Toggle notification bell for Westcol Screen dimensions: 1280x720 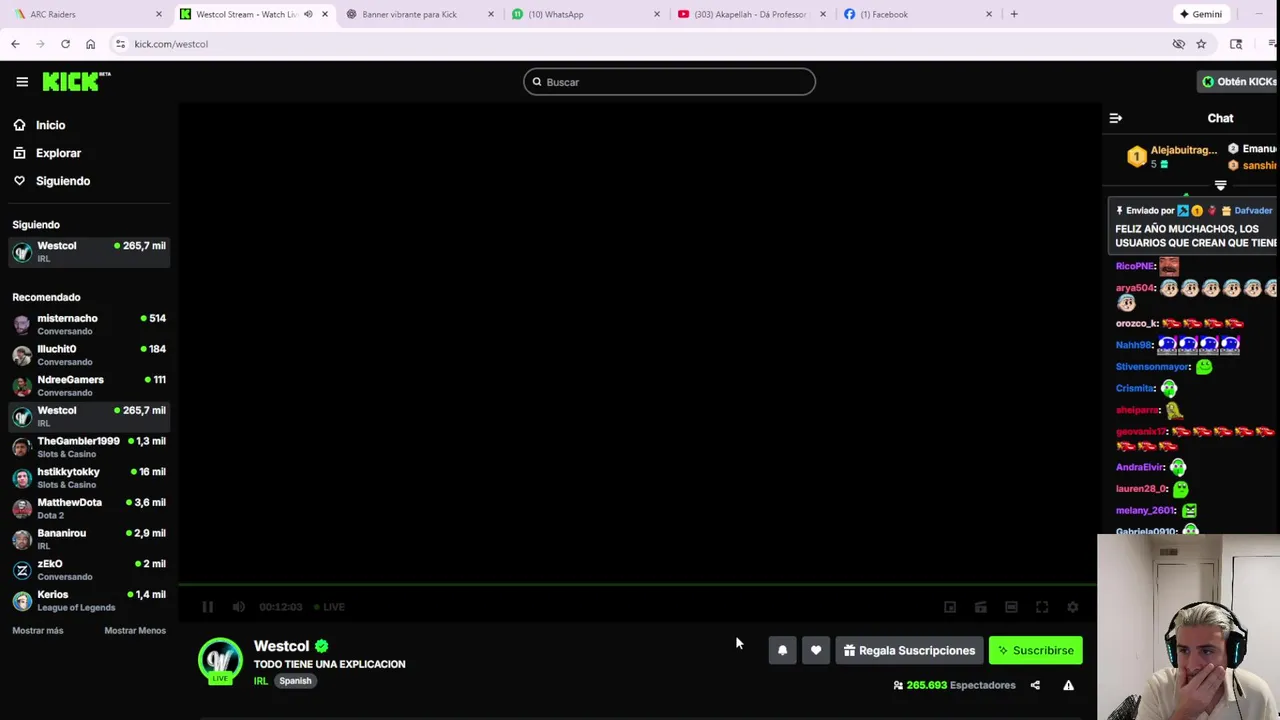coord(782,650)
